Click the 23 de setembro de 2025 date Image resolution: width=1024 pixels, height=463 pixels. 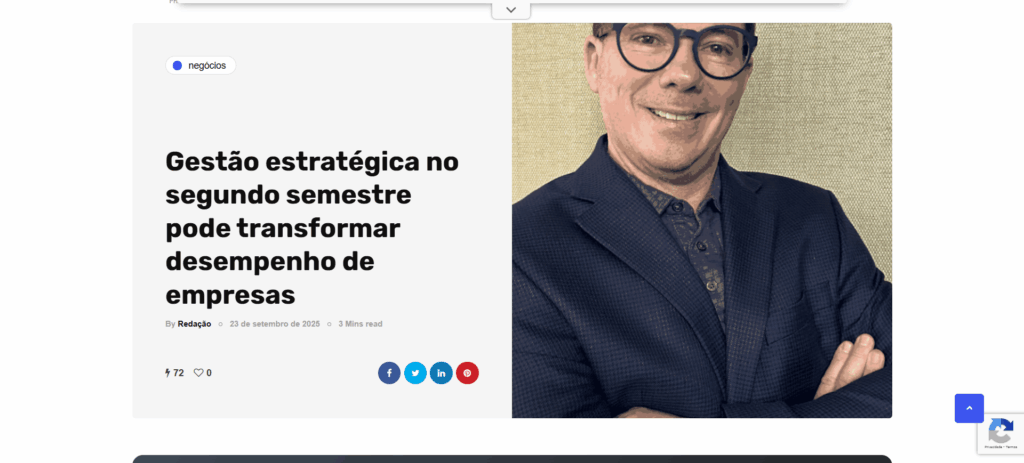[x=275, y=324]
